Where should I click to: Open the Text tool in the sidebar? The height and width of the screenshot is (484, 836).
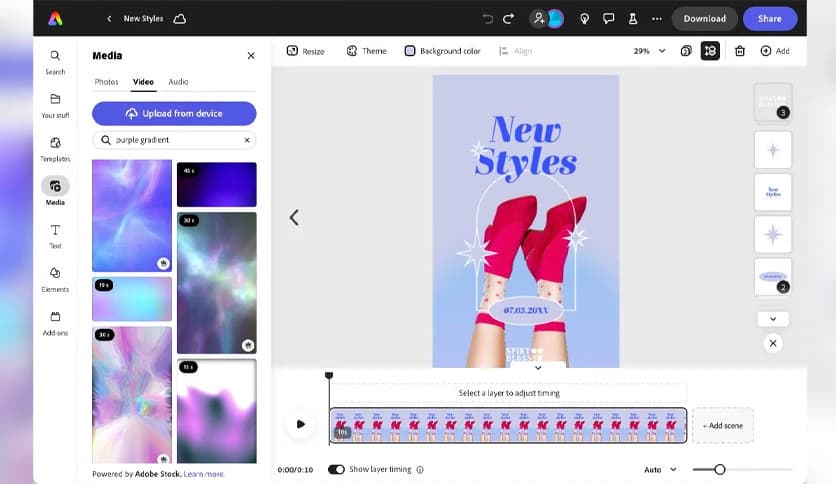pos(55,236)
